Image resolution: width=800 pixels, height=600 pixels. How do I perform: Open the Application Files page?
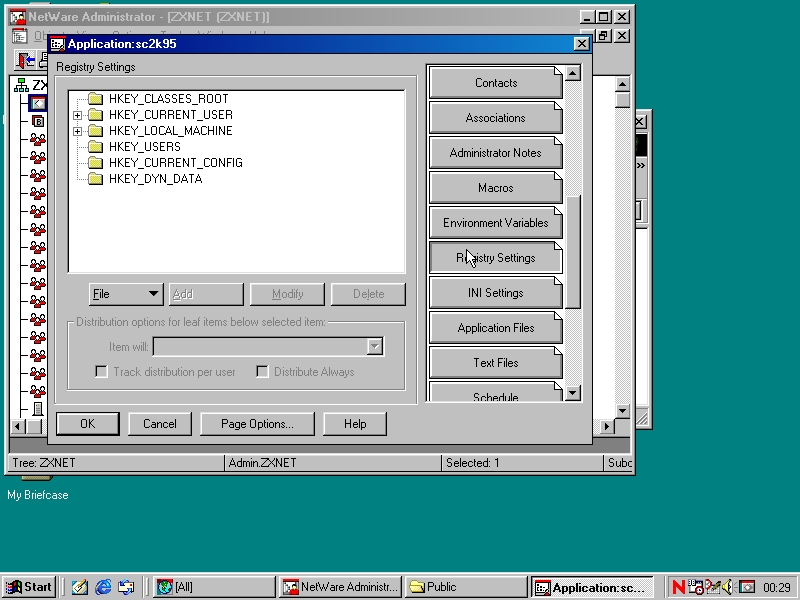pyautogui.click(x=495, y=328)
